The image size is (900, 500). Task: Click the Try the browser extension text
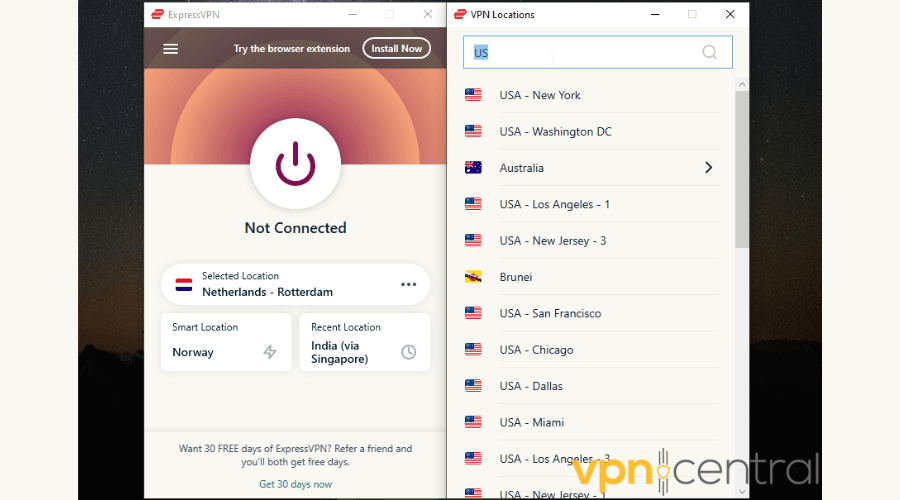coord(292,49)
